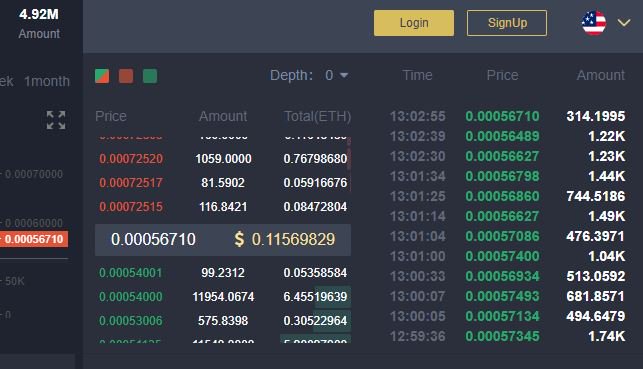This screenshot has height=369, width=643.
Task: Click trade amount 476.3971
Action: pos(596,236)
